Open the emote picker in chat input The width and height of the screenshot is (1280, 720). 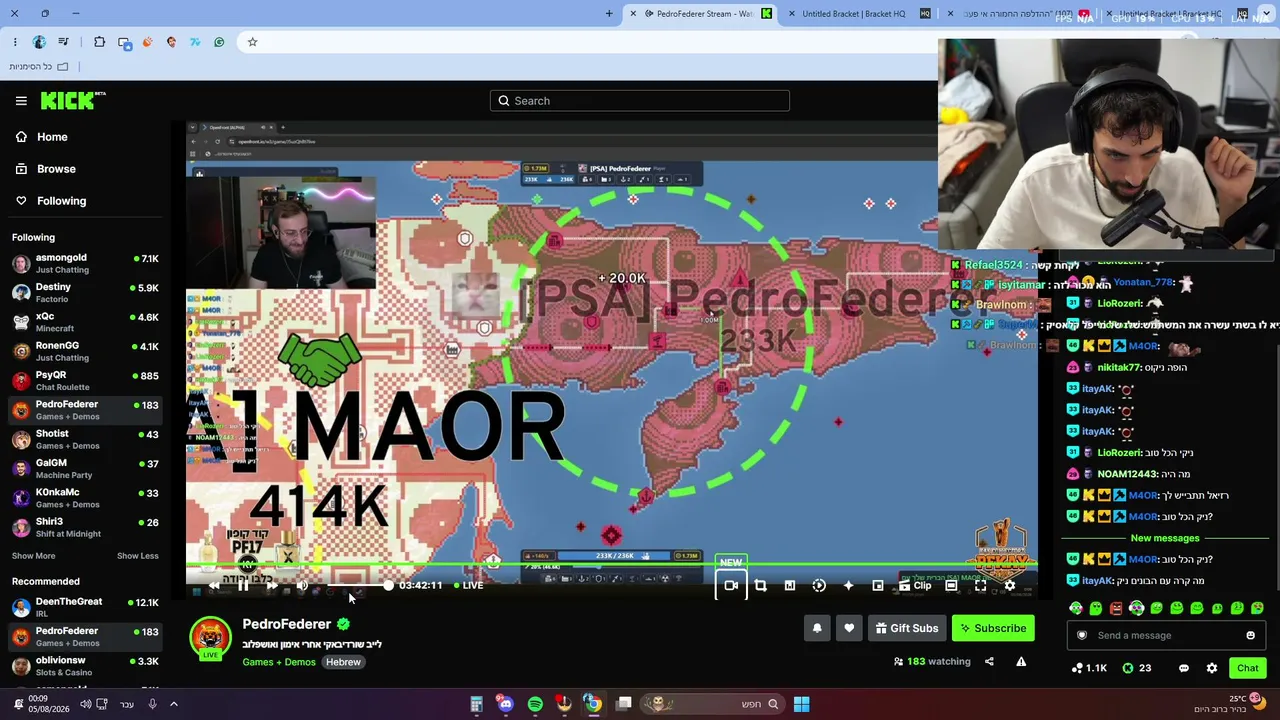pyautogui.click(x=1250, y=635)
